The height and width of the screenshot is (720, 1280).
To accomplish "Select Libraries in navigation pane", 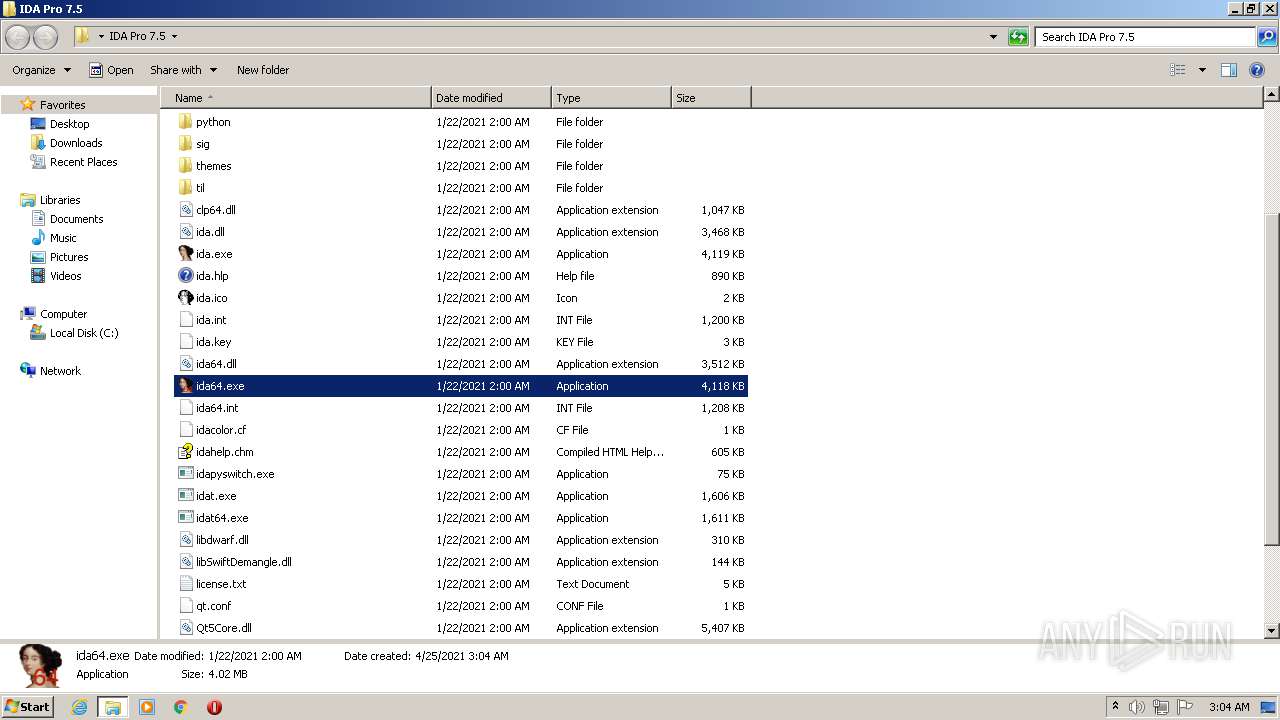I will (x=60, y=200).
